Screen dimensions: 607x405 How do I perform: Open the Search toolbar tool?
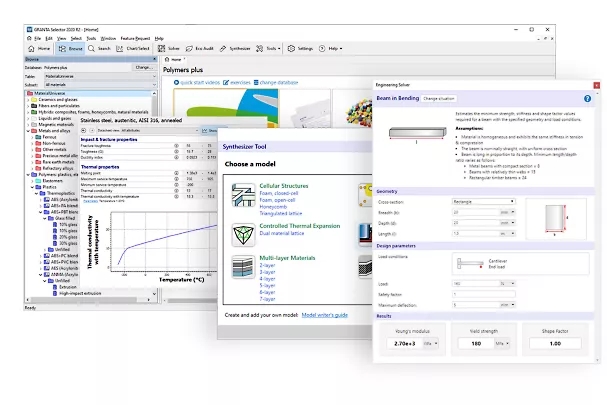point(99,48)
